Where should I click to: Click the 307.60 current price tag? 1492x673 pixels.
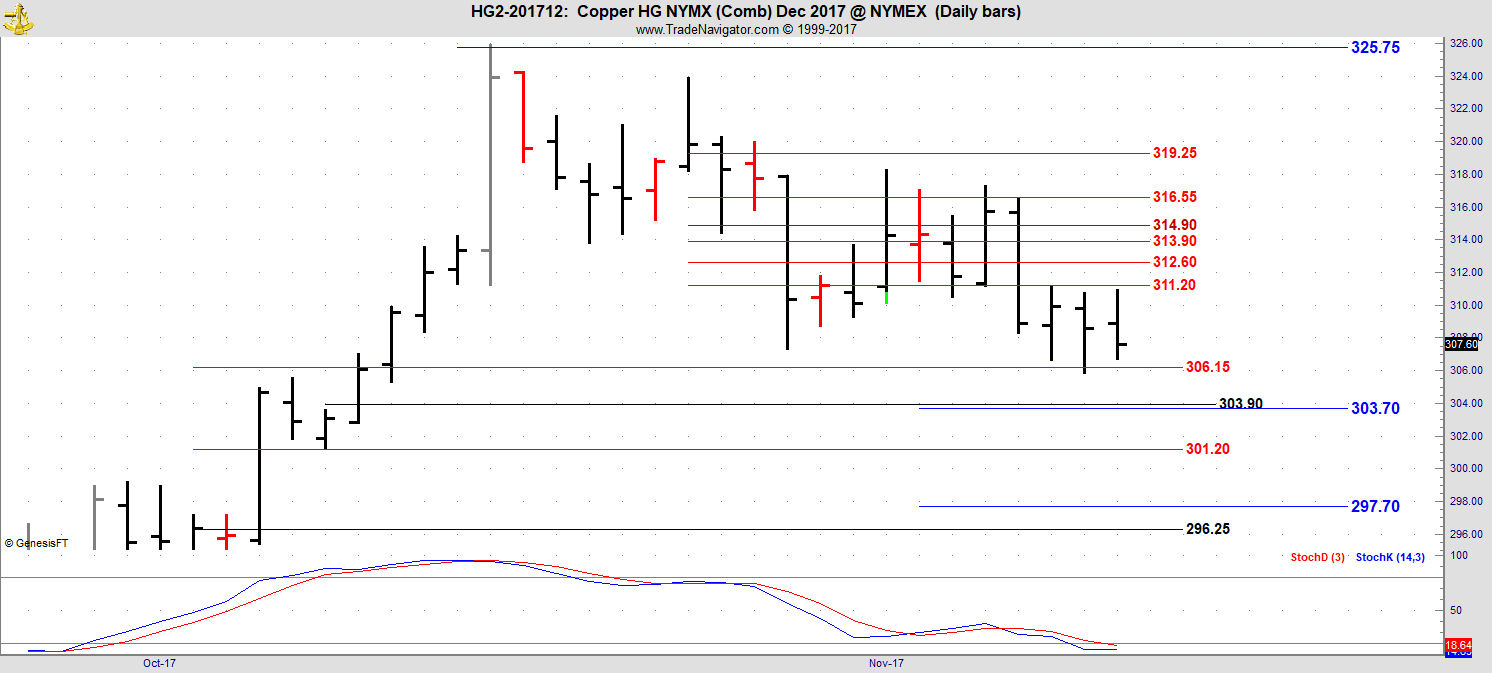coord(1461,344)
